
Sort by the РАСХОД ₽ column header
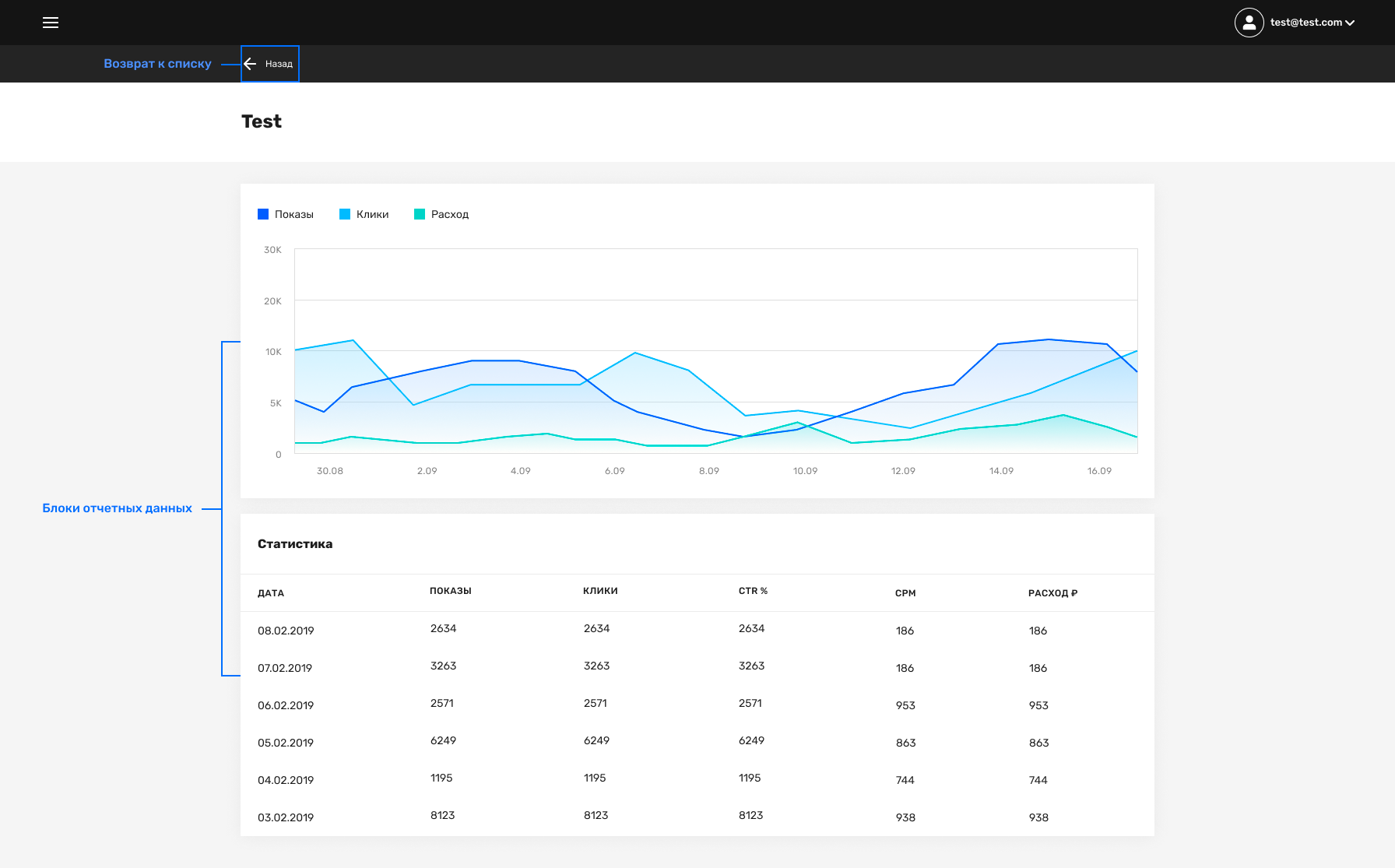[1052, 593]
